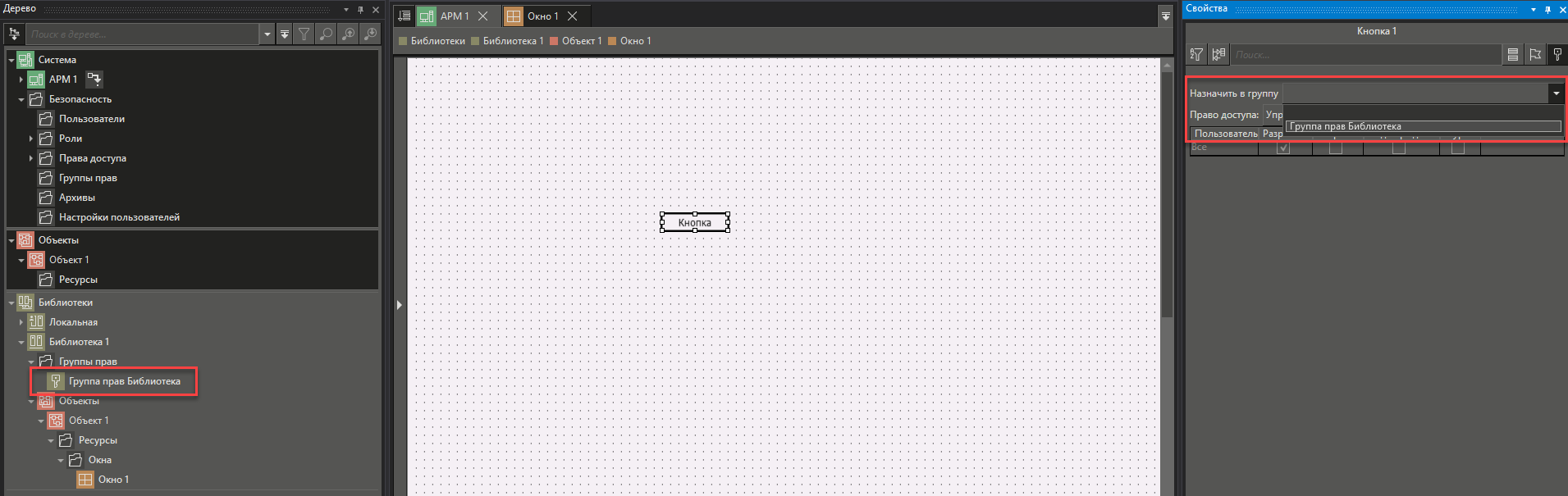Click the magnifier search icon in tree toolbar
This screenshot has width=1568, height=496.
point(327,34)
